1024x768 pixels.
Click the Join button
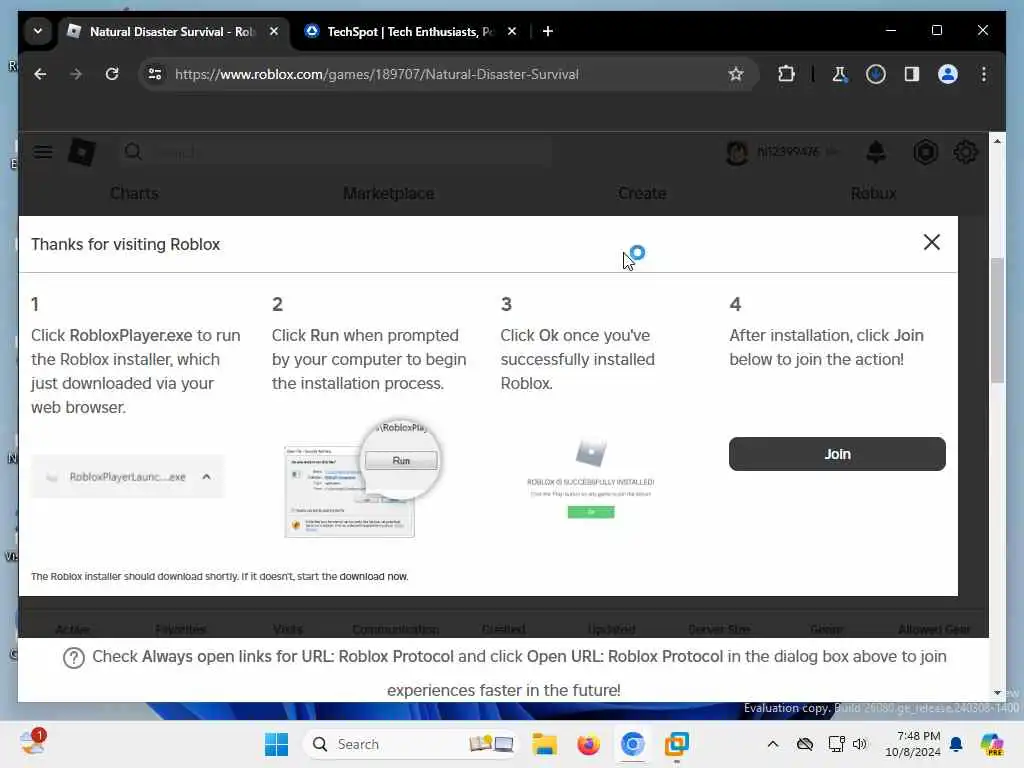click(x=837, y=454)
